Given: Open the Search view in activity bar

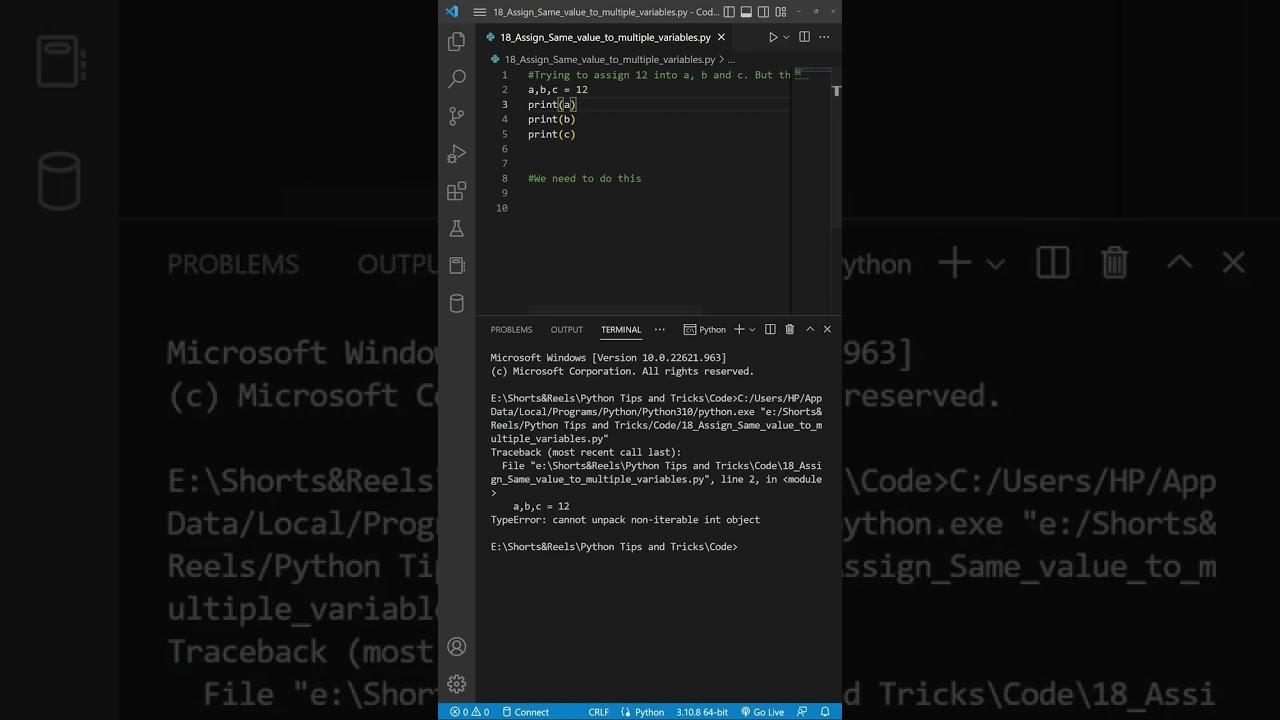Looking at the screenshot, I should [x=457, y=78].
